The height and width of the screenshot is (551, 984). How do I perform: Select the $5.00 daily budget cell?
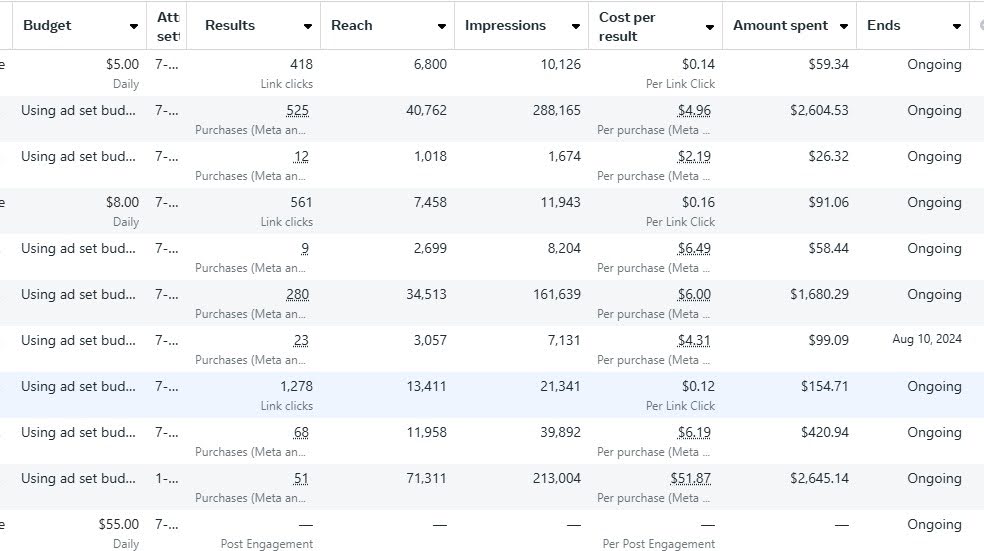pyautogui.click(x=122, y=65)
